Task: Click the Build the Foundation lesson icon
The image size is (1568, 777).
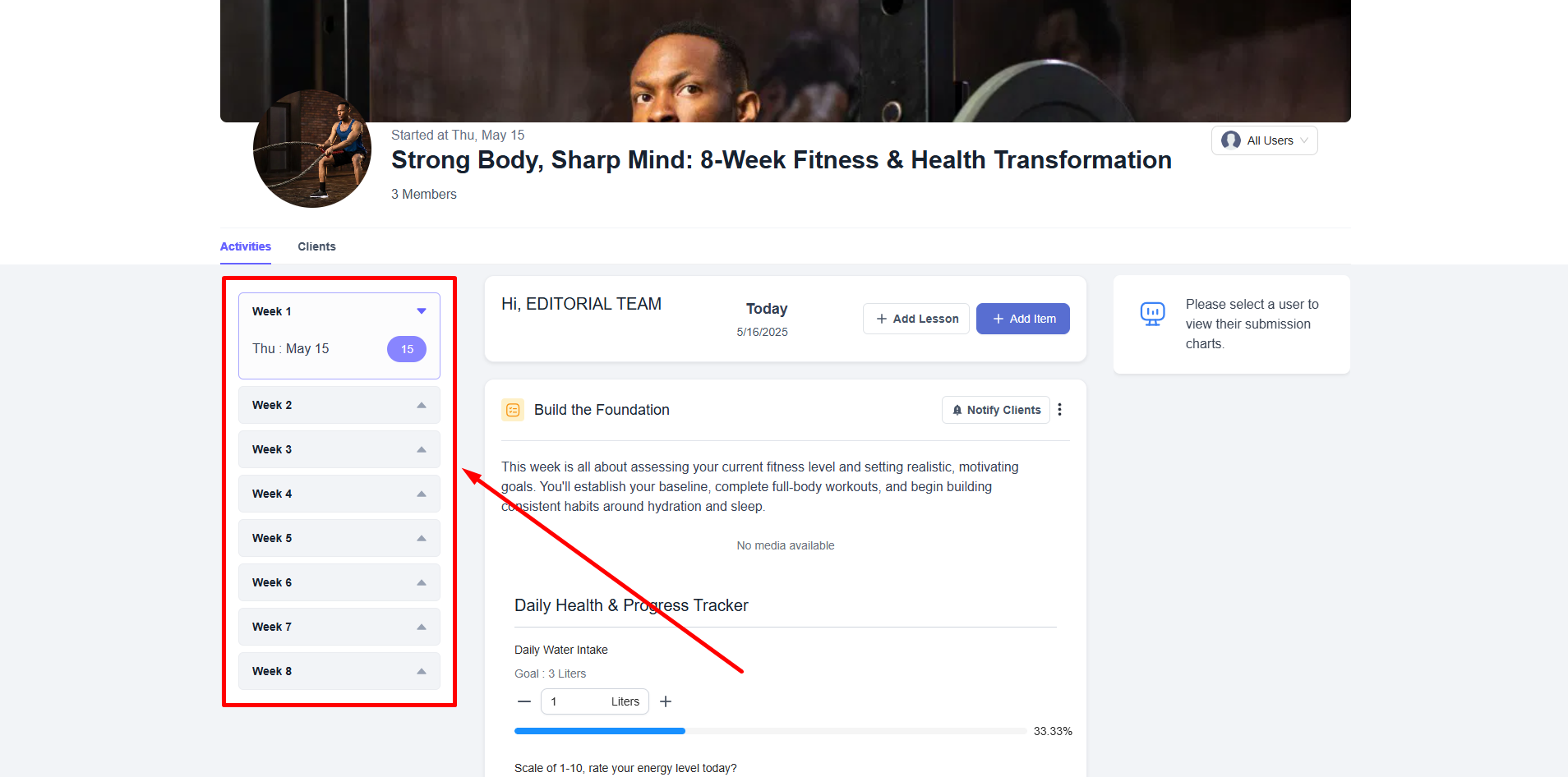Action: pos(513,410)
